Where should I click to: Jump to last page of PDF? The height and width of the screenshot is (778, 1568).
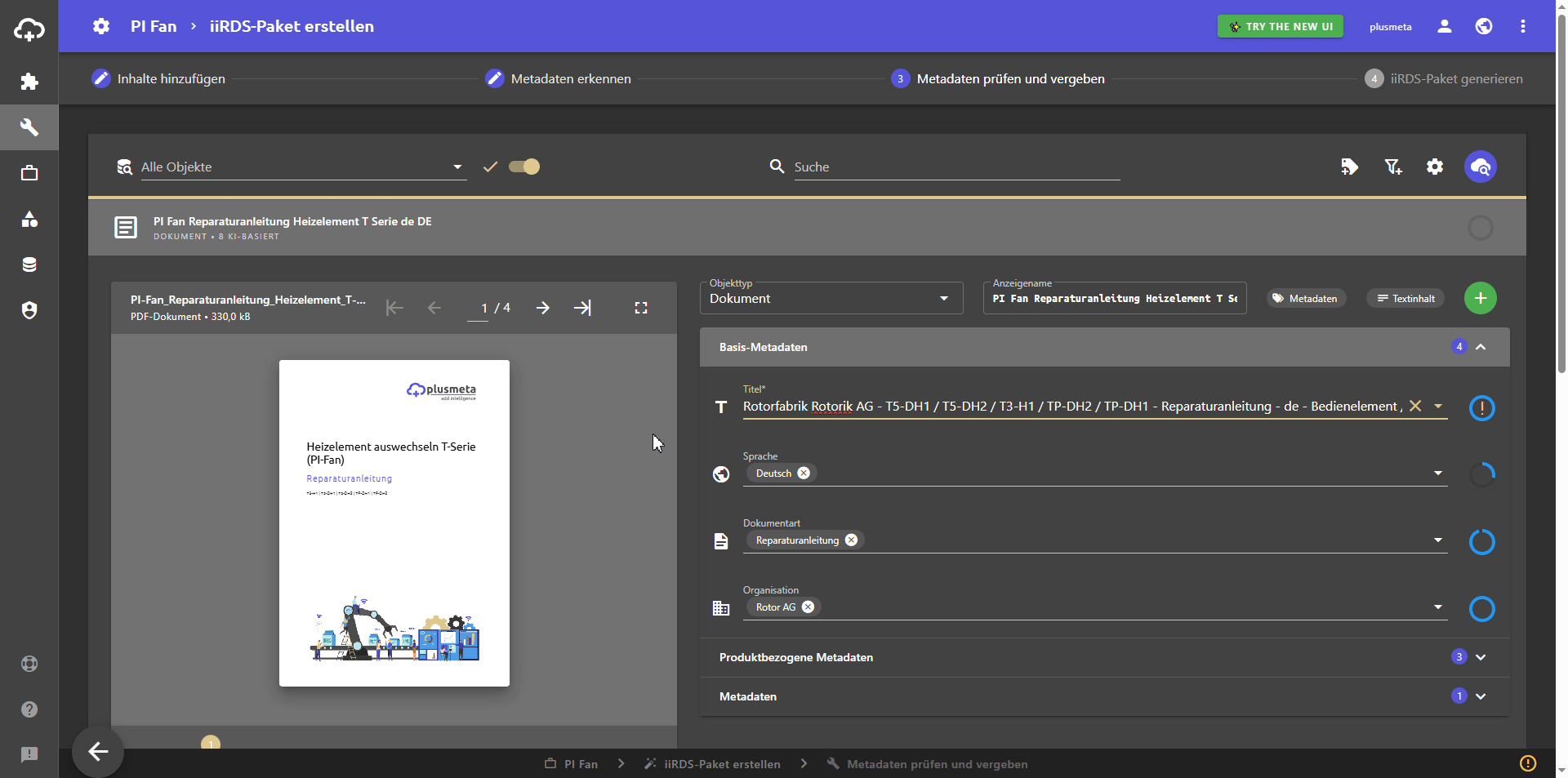pos(582,308)
